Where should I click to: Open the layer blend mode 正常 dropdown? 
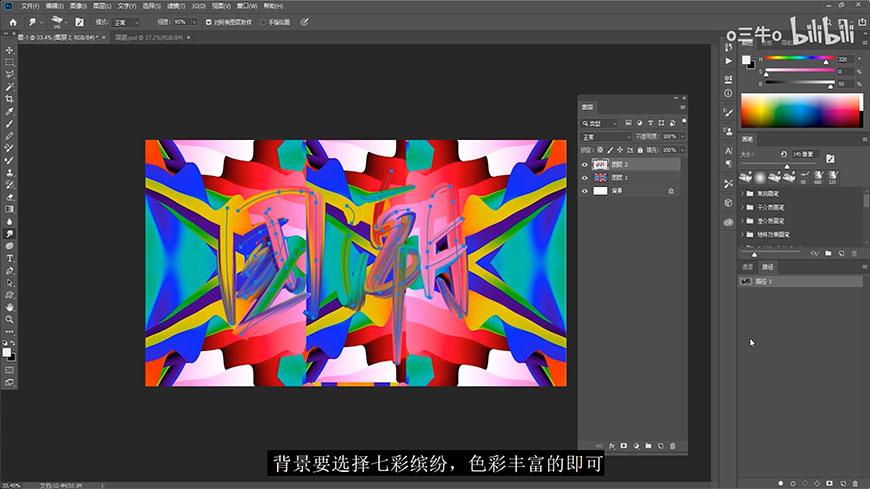click(x=606, y=136)
